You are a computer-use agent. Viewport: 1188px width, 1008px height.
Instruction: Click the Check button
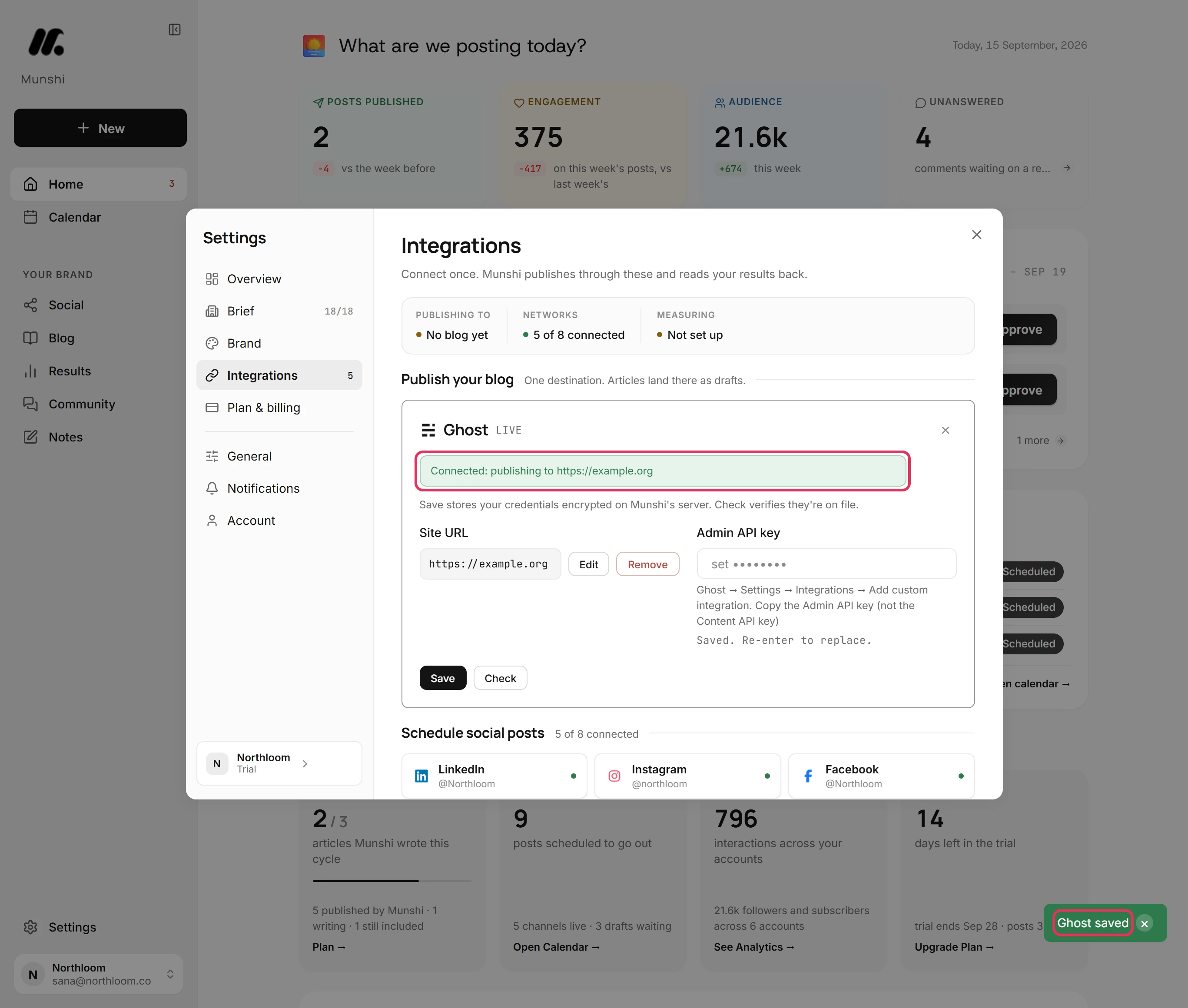tap(500, 678)
